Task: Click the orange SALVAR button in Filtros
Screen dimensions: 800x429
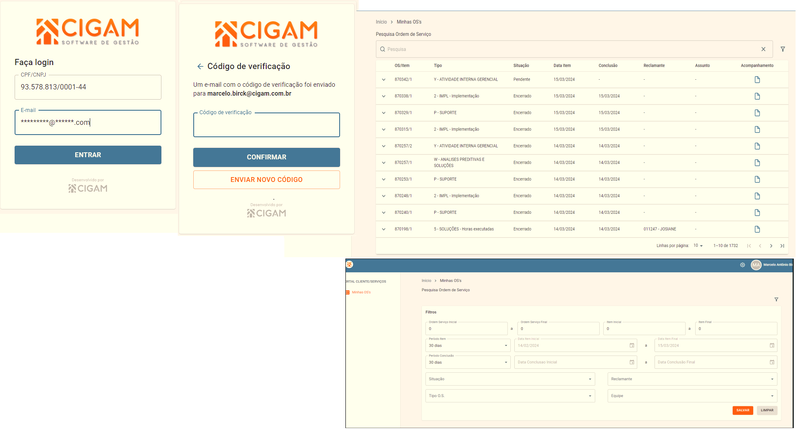Action: tap(743, 410)
